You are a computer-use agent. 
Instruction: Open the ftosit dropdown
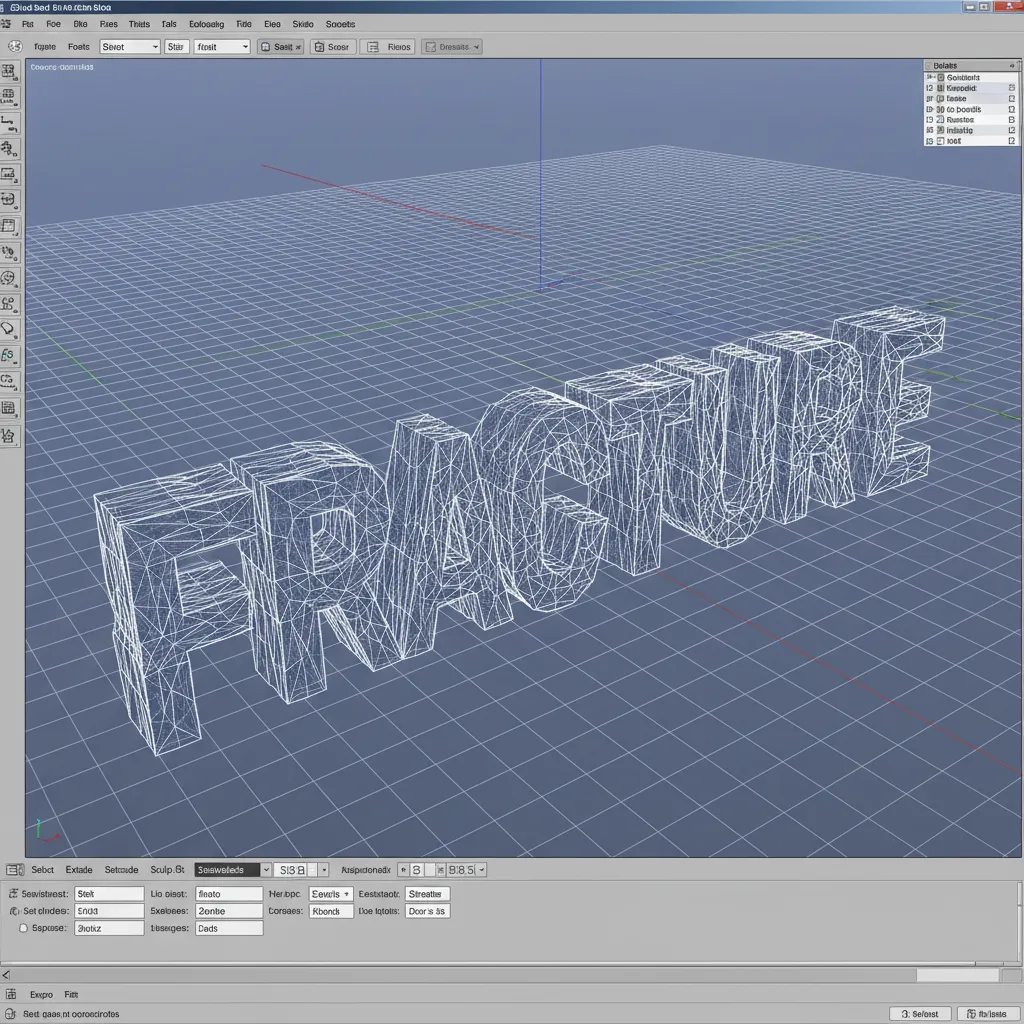[x=222, y=47]
